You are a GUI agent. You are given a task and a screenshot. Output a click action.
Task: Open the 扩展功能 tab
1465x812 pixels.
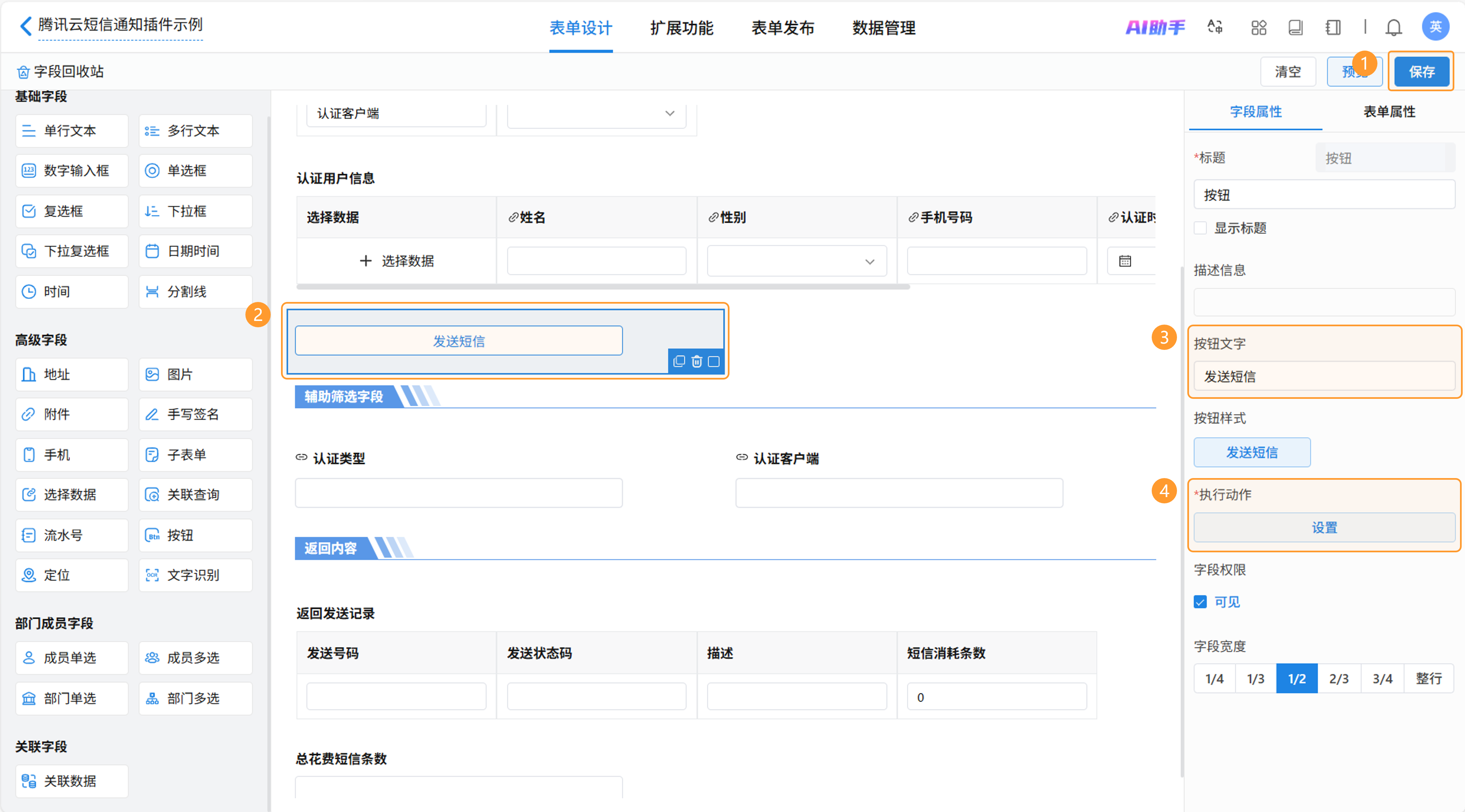click(681, 27)
